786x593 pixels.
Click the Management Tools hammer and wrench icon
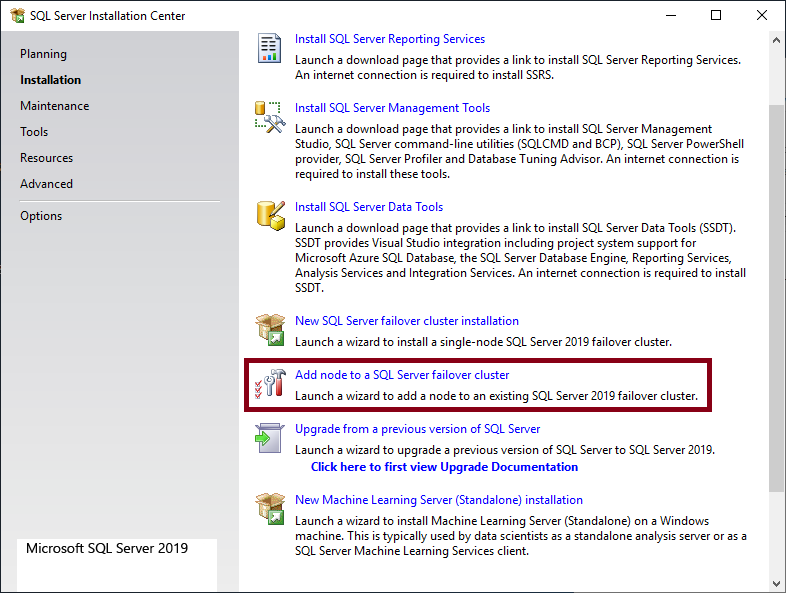point(270,117)
